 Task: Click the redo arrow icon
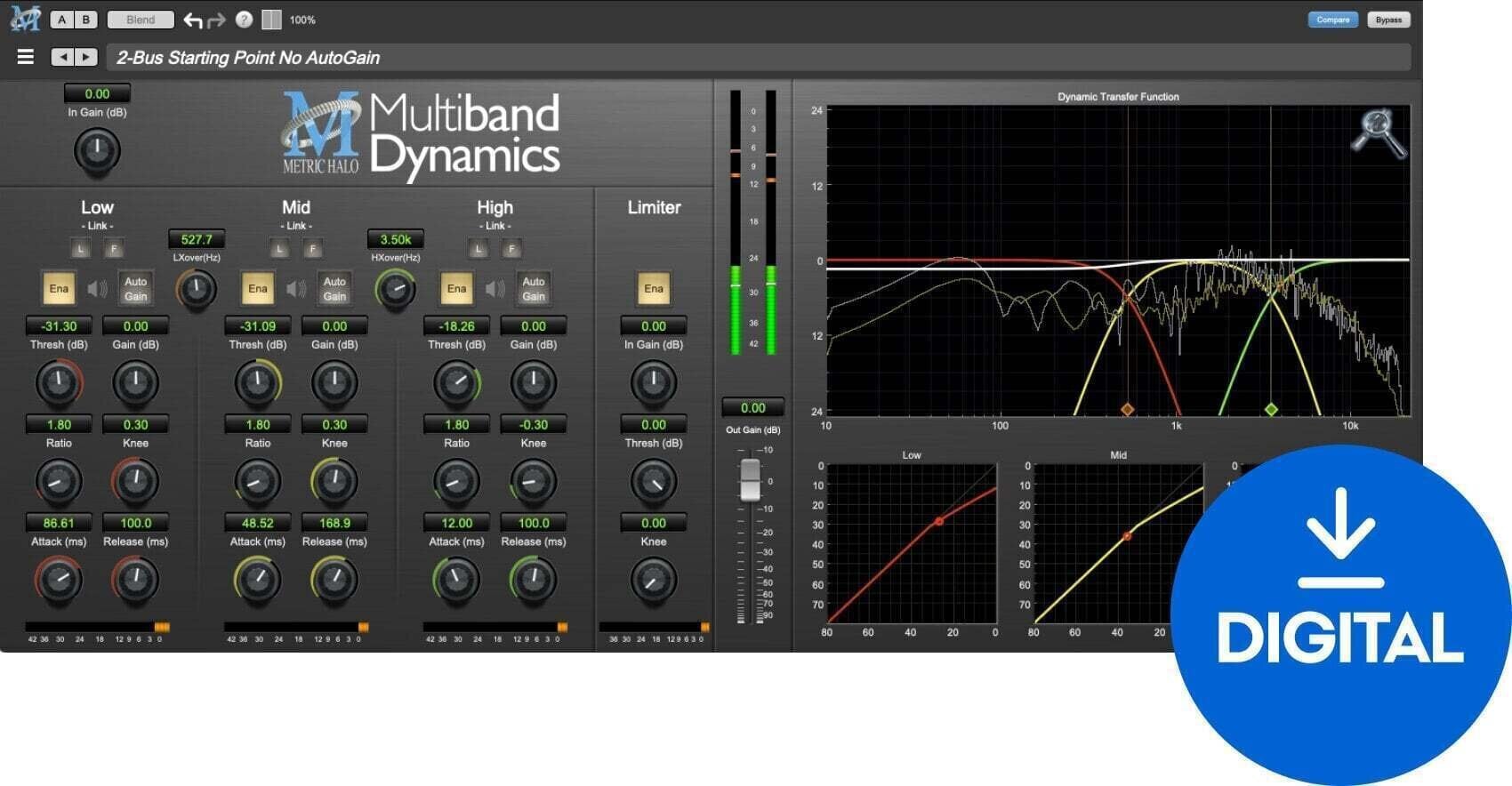[216, 20]
